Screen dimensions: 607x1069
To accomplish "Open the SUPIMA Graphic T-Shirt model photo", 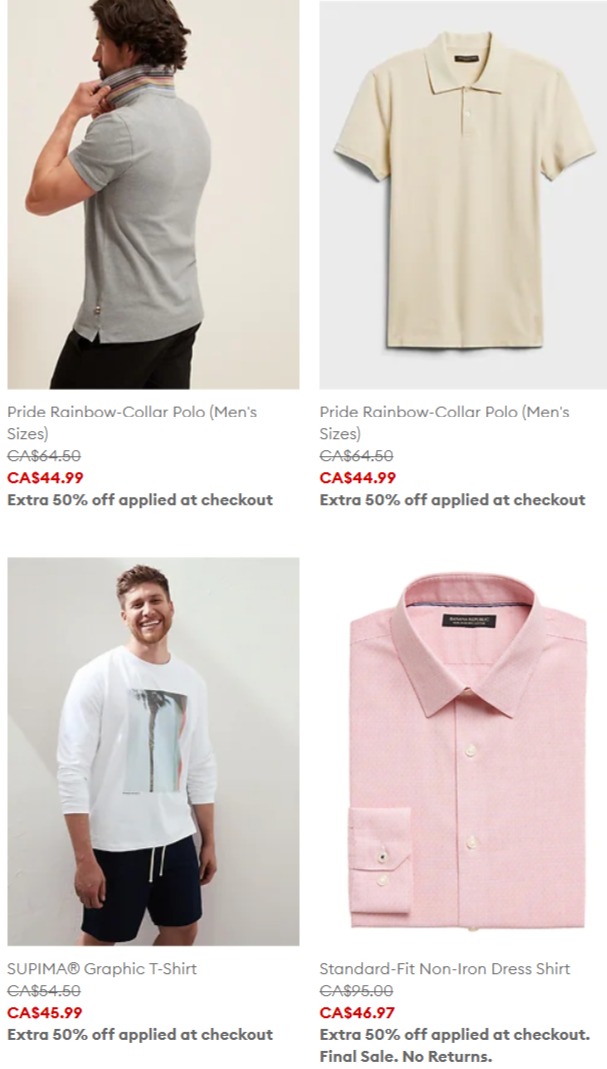I will (x=153, y=751).
